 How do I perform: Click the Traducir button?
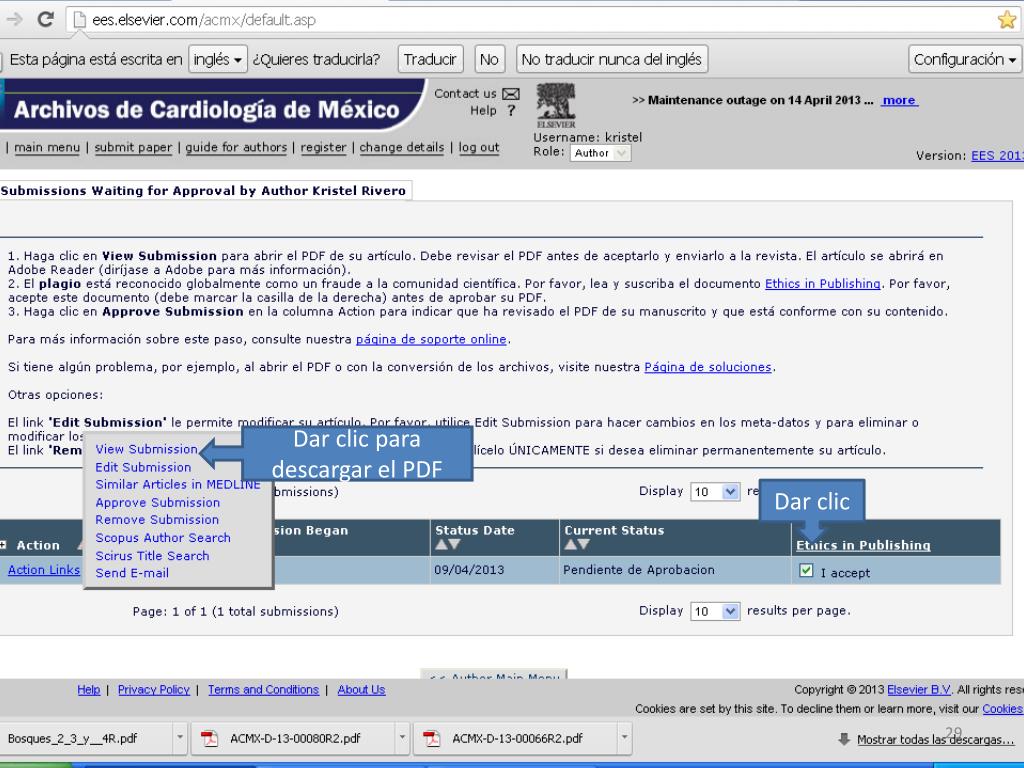(x=430, y=59)
